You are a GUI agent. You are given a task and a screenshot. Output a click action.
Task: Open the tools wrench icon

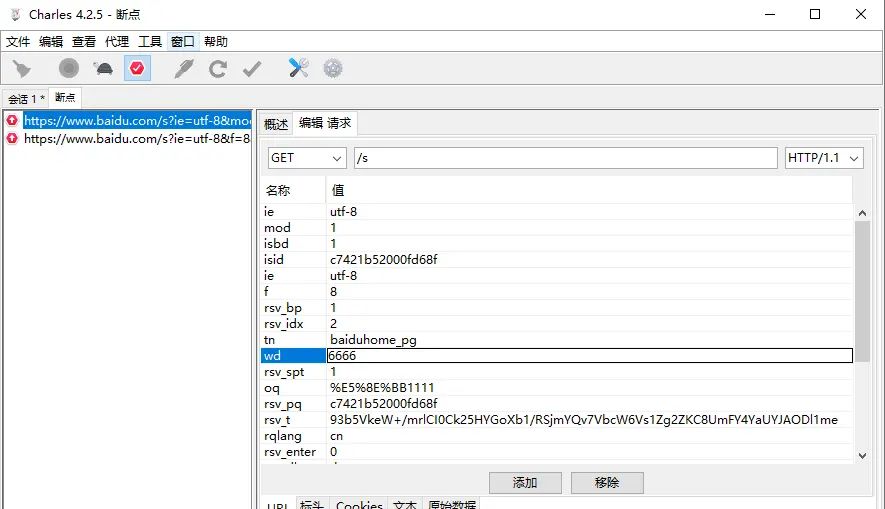(x=298, y=68)
